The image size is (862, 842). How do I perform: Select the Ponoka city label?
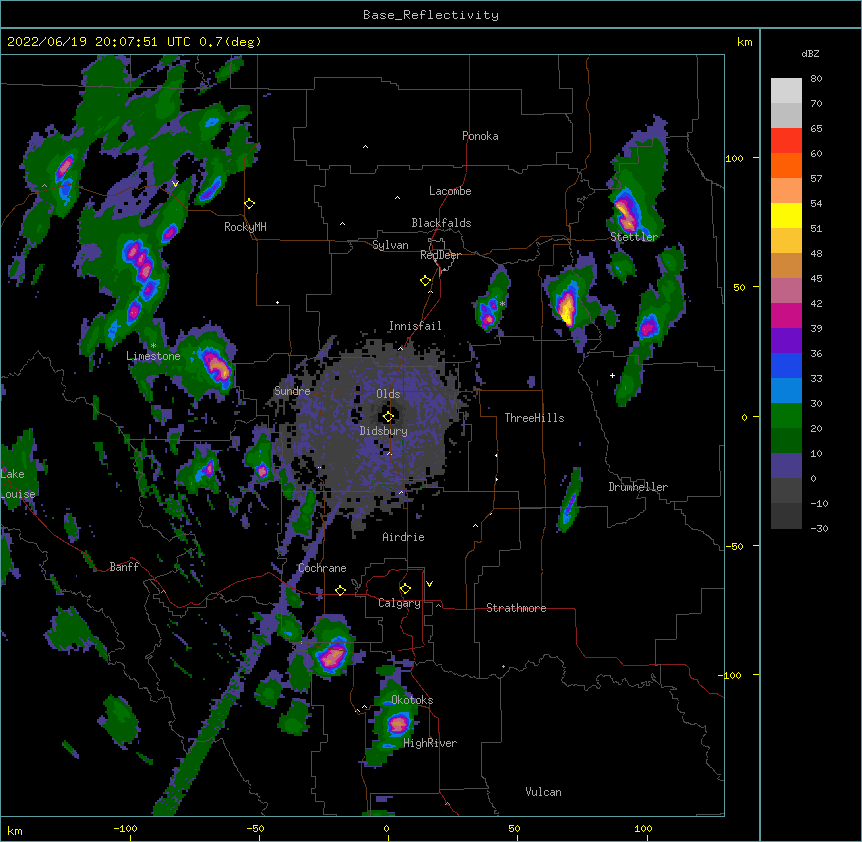[x=480, y=136]
